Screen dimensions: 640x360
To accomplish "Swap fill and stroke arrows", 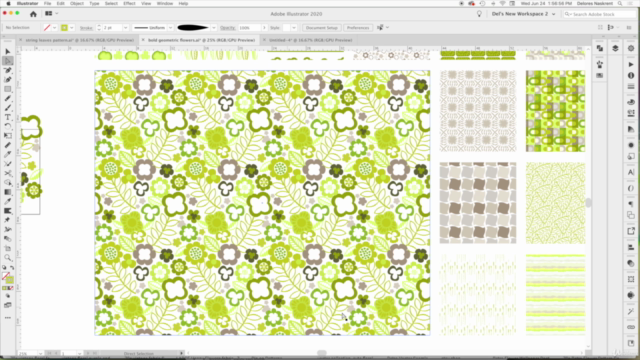I will [12, 268].
